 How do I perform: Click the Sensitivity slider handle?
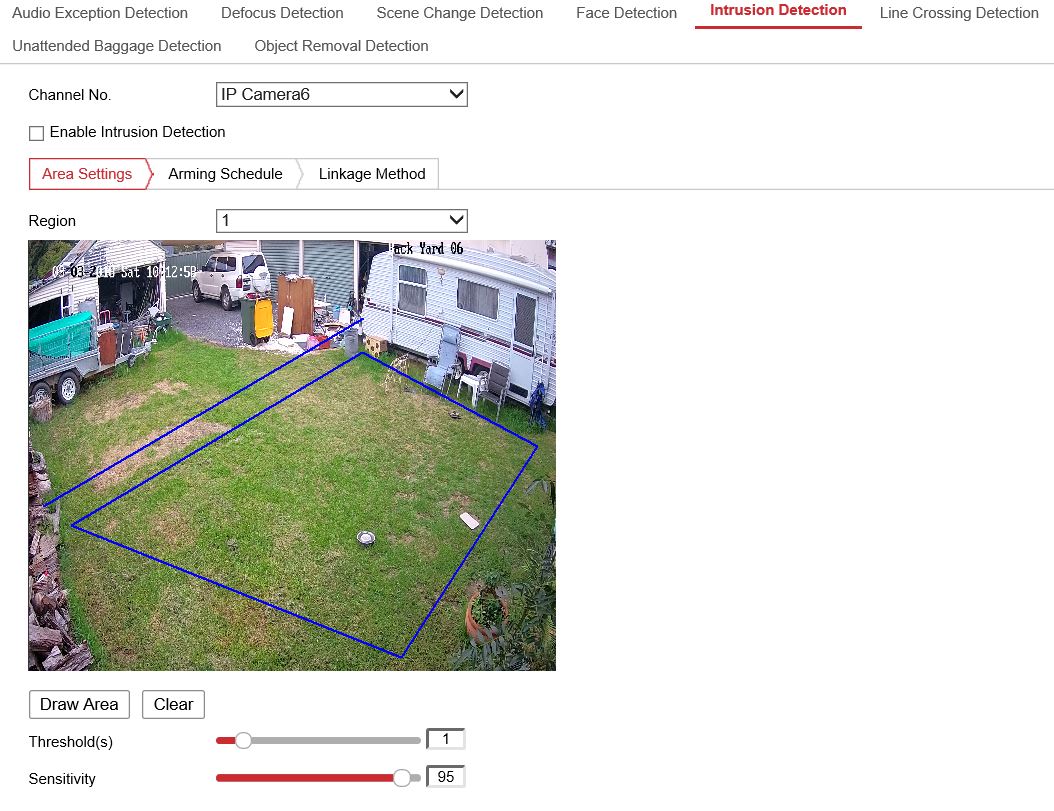coord(402,778)
